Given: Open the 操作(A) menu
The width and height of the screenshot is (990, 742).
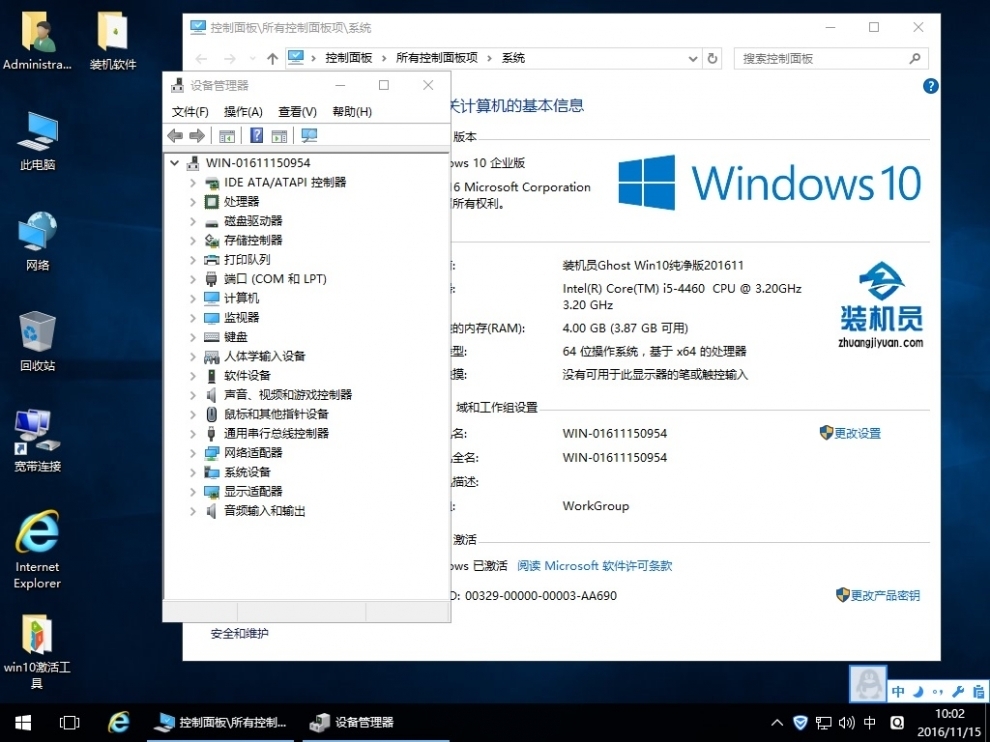Looking at the screenshot, I should click(243, 112).
